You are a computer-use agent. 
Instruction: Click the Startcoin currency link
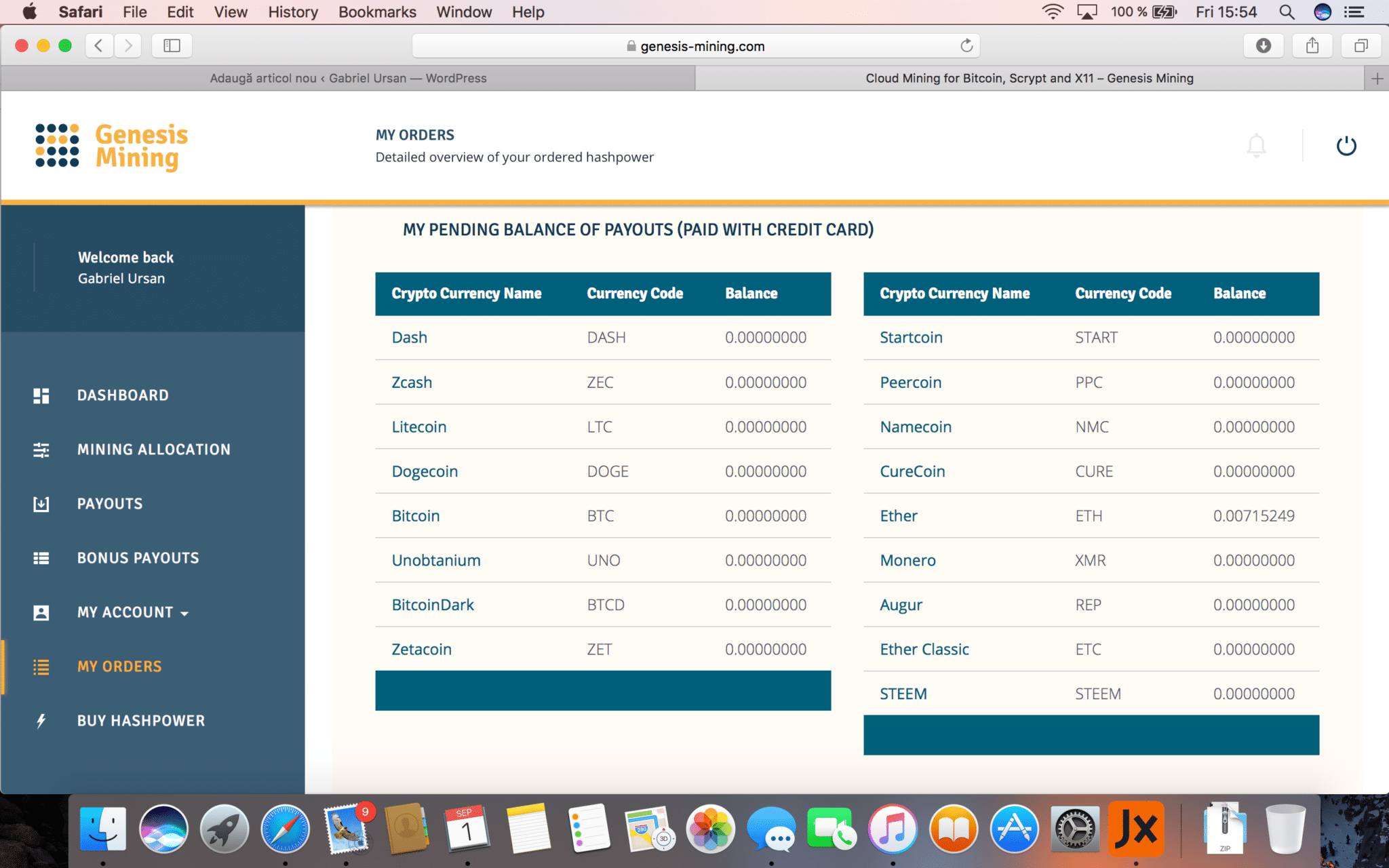click(911, 338)
